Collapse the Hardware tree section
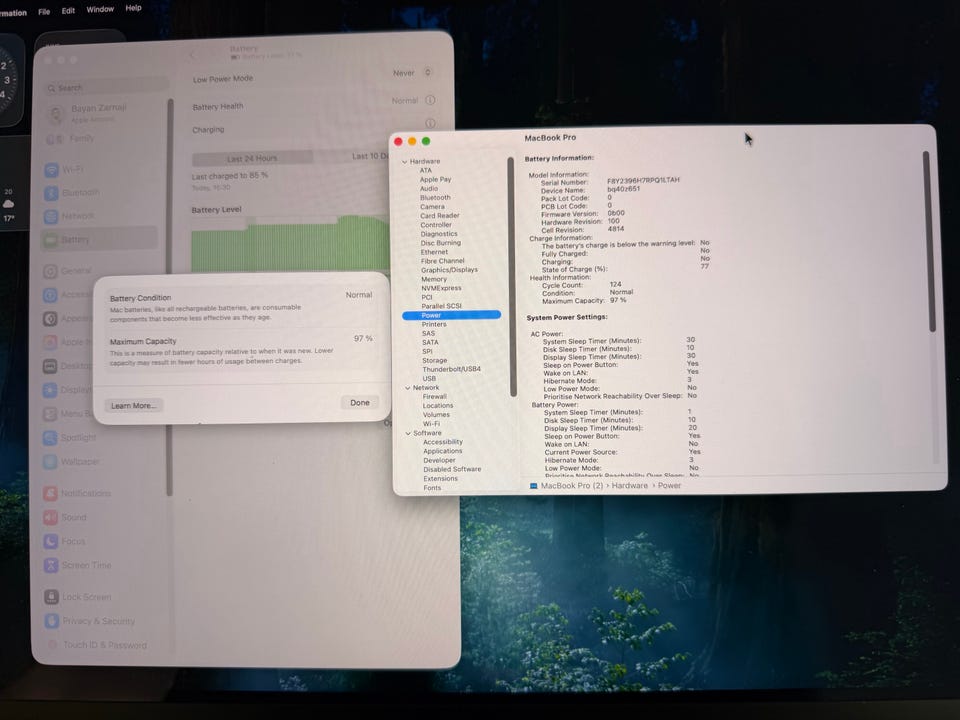 (x=405, y=162)
